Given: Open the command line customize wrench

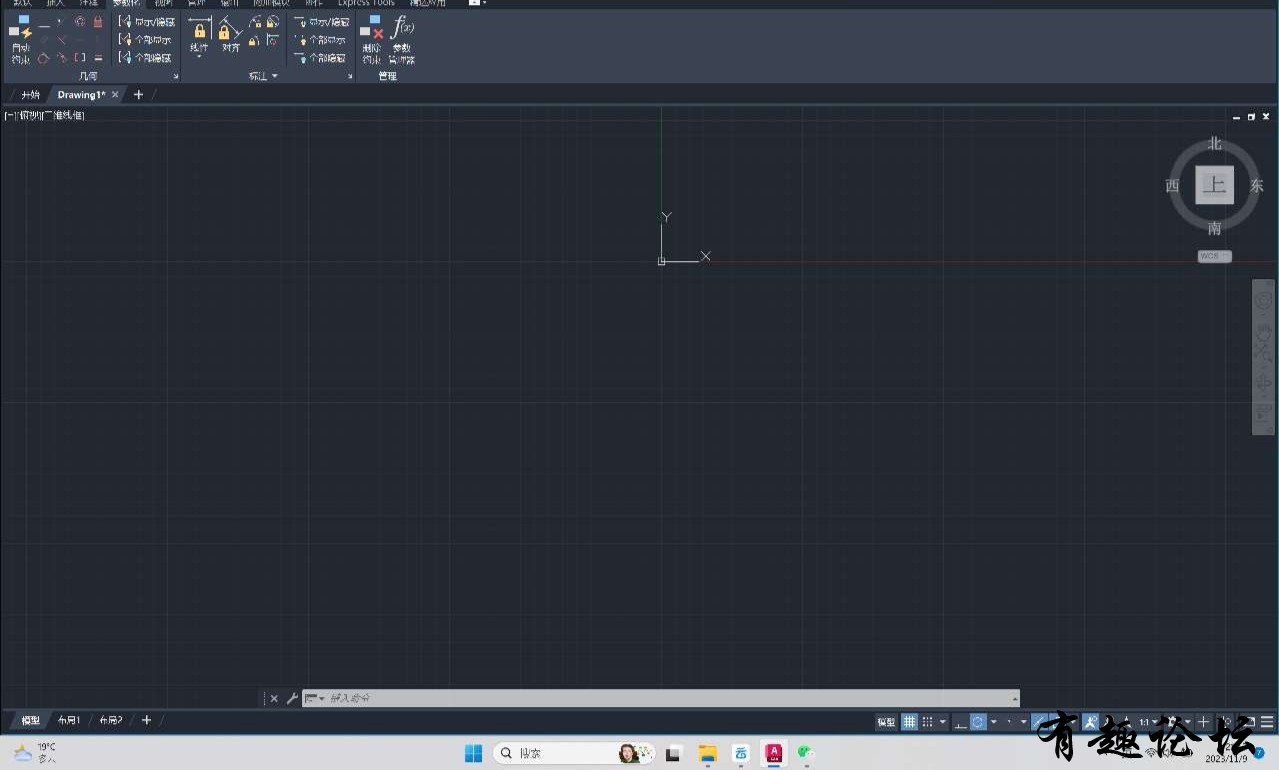Looking at the screenshot, I should point(292,698).
